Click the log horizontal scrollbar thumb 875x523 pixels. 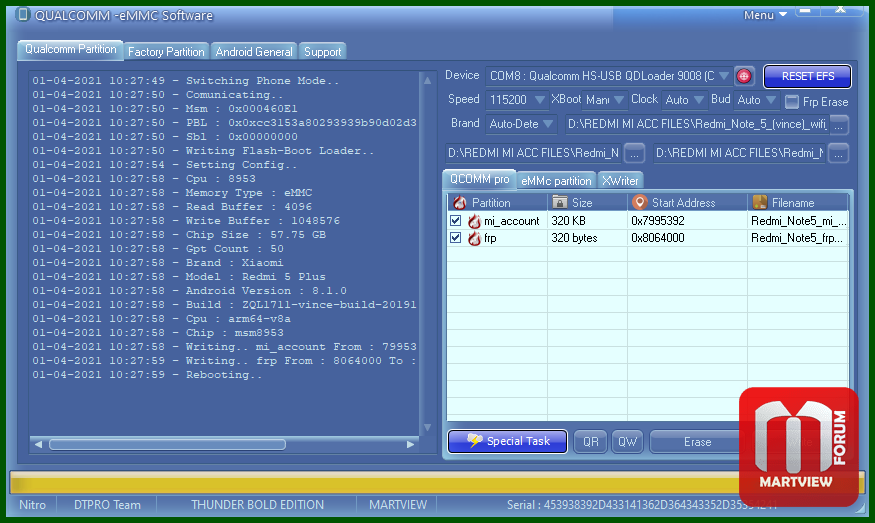tap(167, 444)
